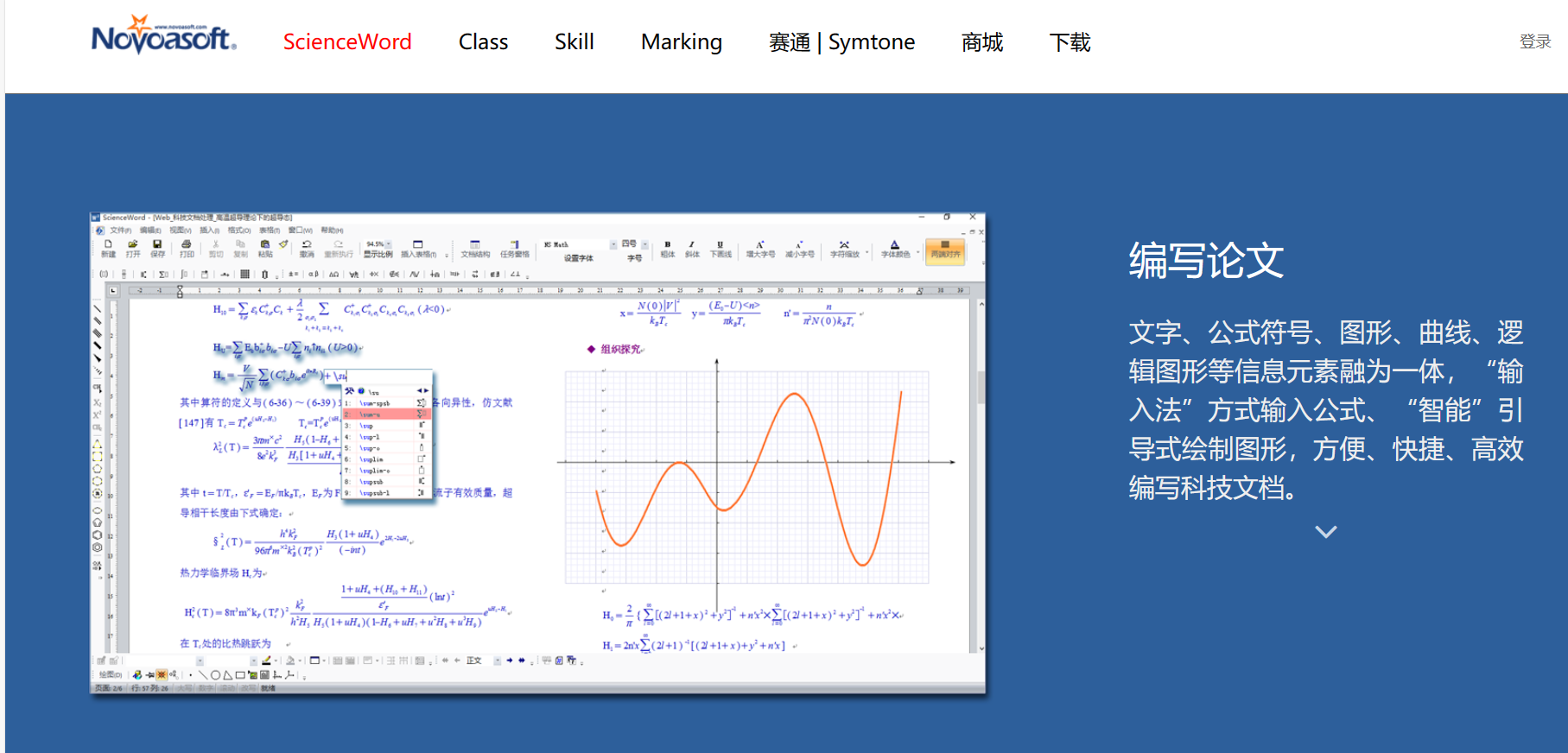Toggle 粗体 bold in the screenshot
This screenshot has height=753, width=1568.
click(668, 249)
